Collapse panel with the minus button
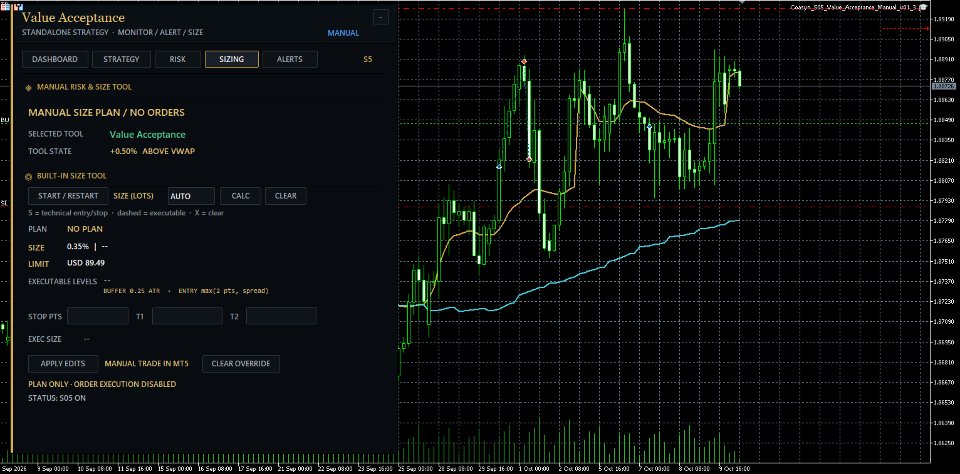 pyautogui.click(x=381, y=18)
